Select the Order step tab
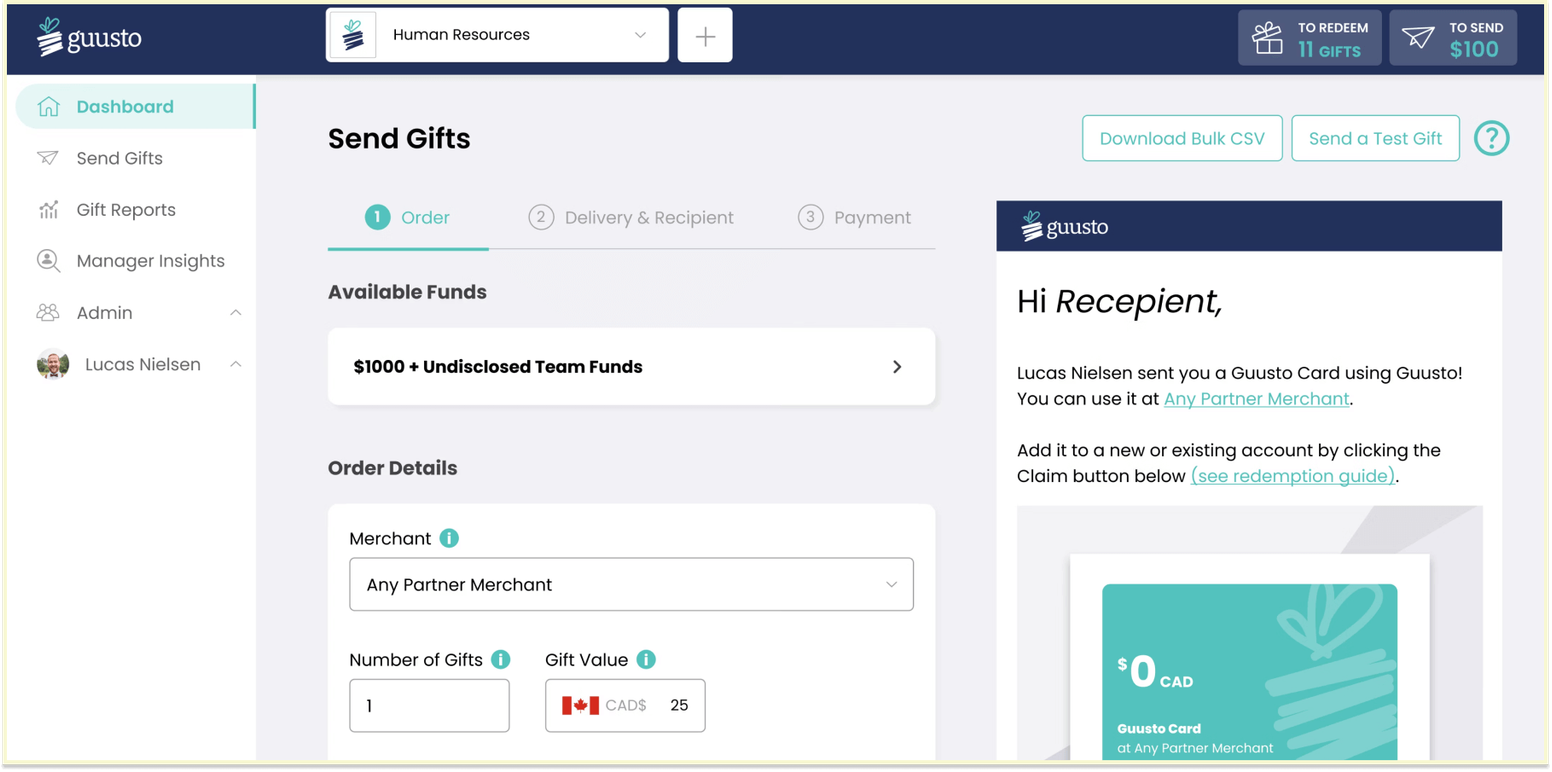 pyautogui.click(x=408, y=218)
